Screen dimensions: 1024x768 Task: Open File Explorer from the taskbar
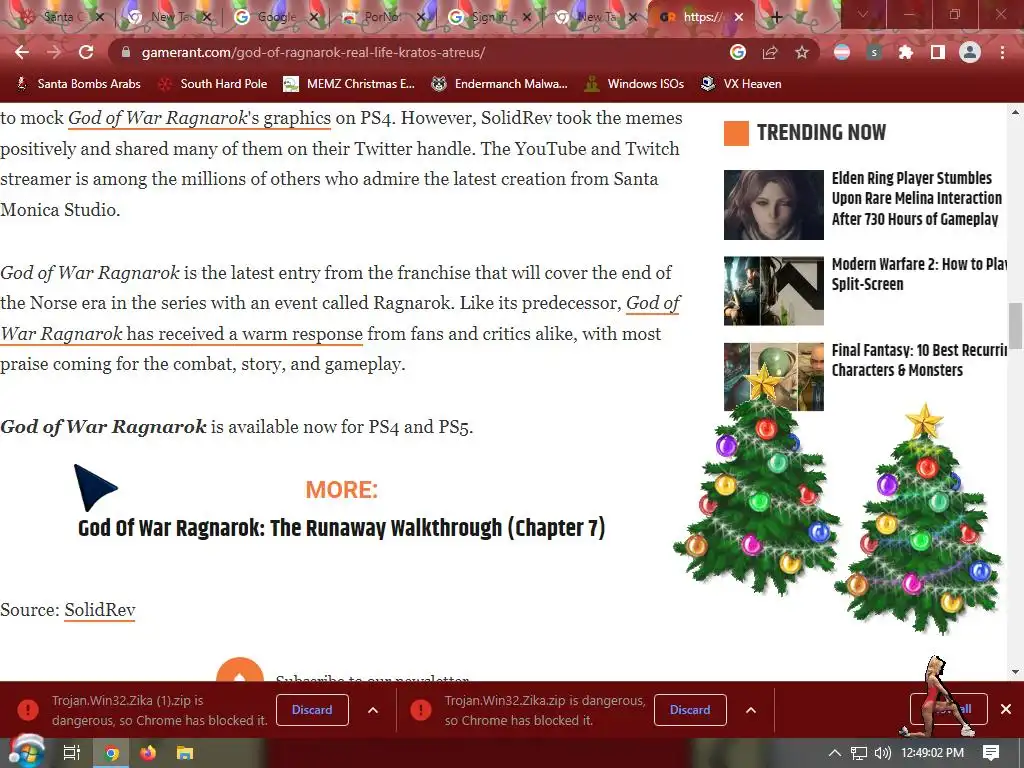tap(185, 753)
